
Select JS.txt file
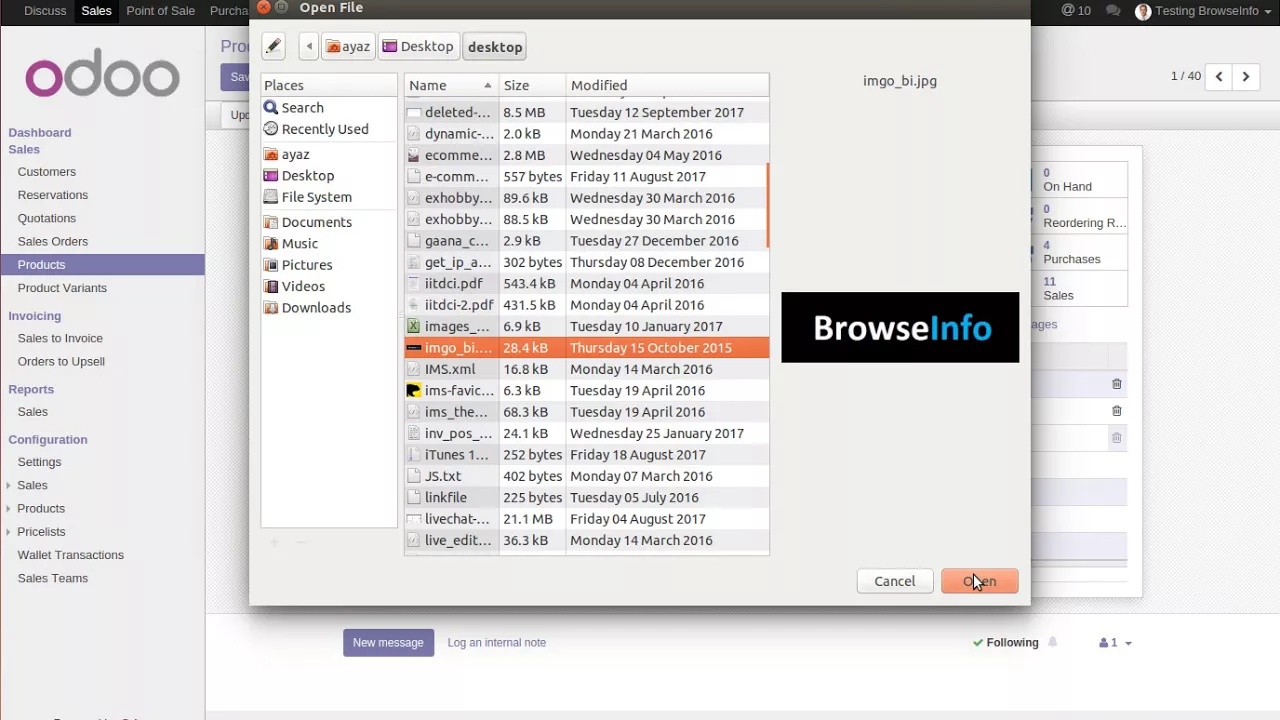click(586, 476)
